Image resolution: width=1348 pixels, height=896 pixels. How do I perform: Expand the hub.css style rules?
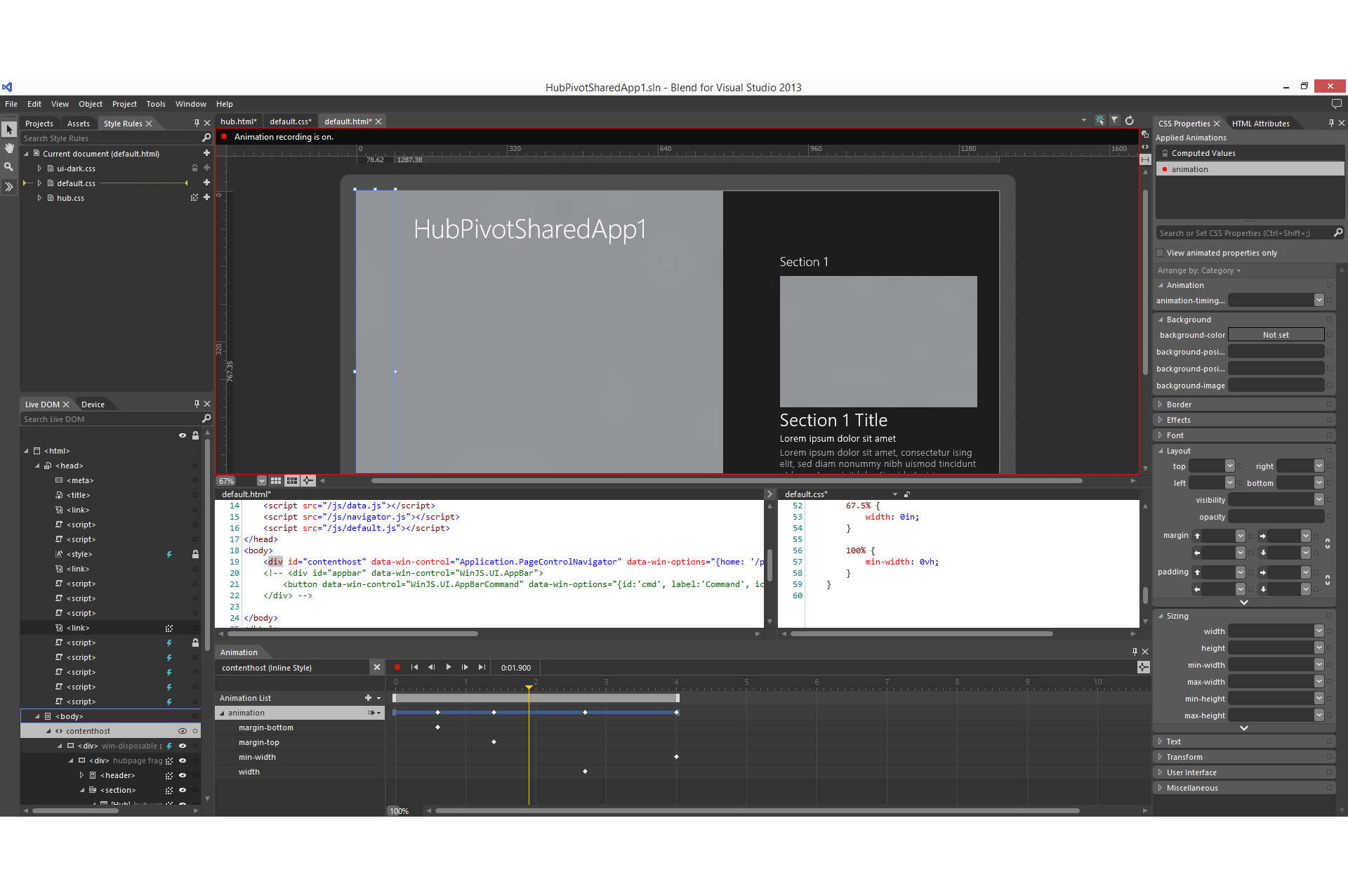tap(39, 198)
